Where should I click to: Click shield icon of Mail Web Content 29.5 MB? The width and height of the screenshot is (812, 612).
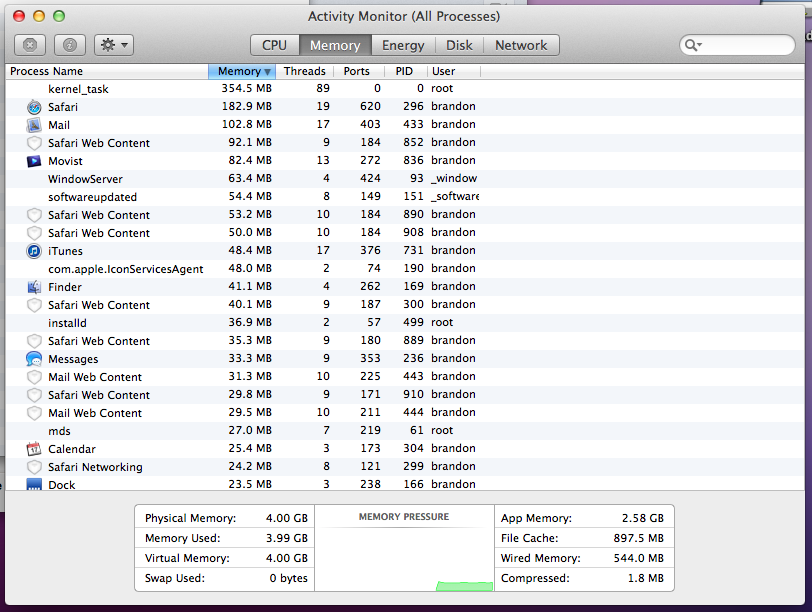(34, 413)
